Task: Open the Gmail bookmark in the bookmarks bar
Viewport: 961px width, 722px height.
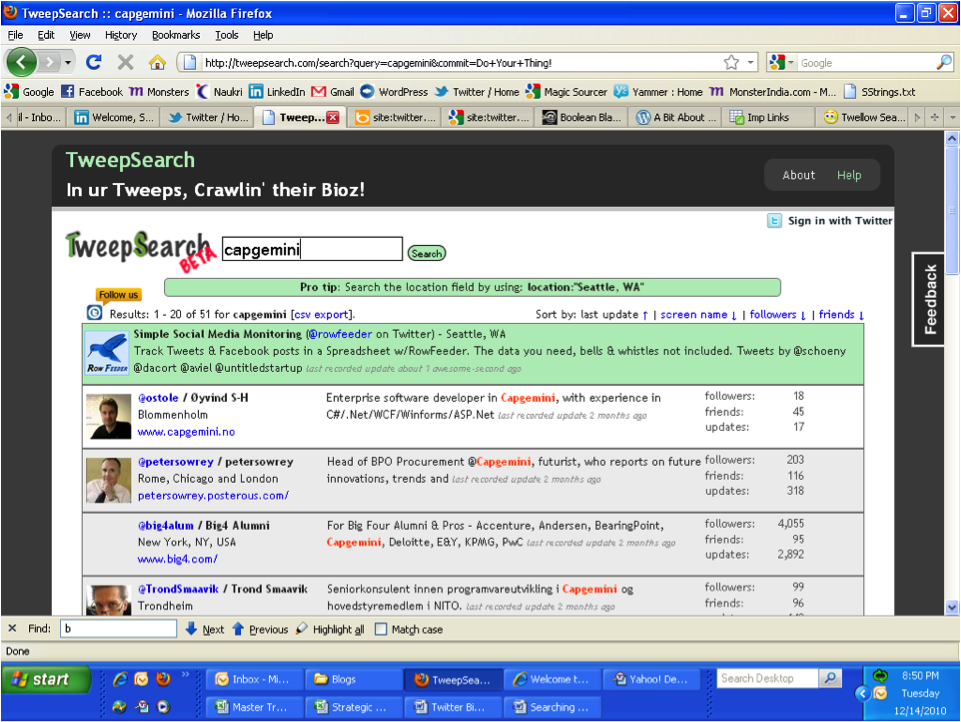Action: point(333,92)
